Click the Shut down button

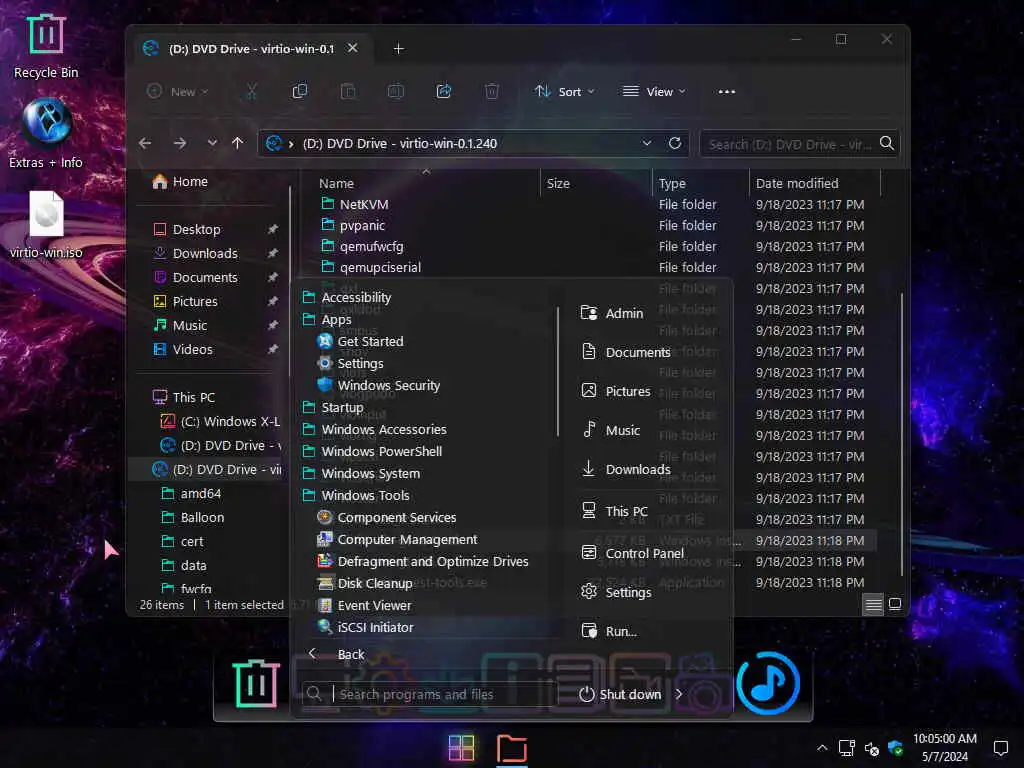(620, 694)
